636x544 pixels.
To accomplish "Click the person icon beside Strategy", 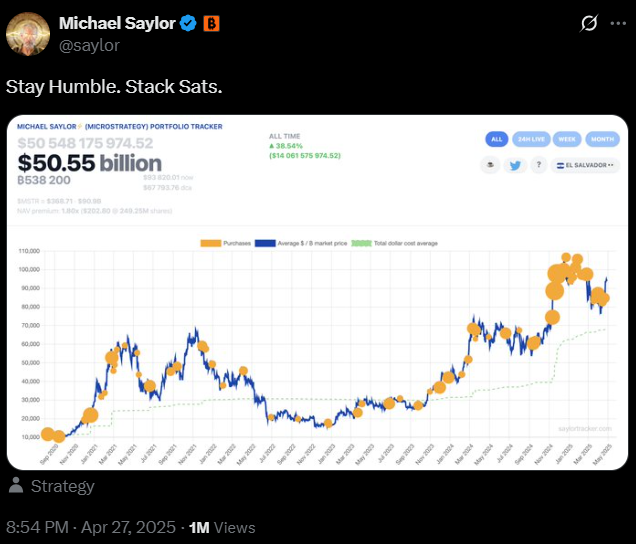I will tap(16, 485).
